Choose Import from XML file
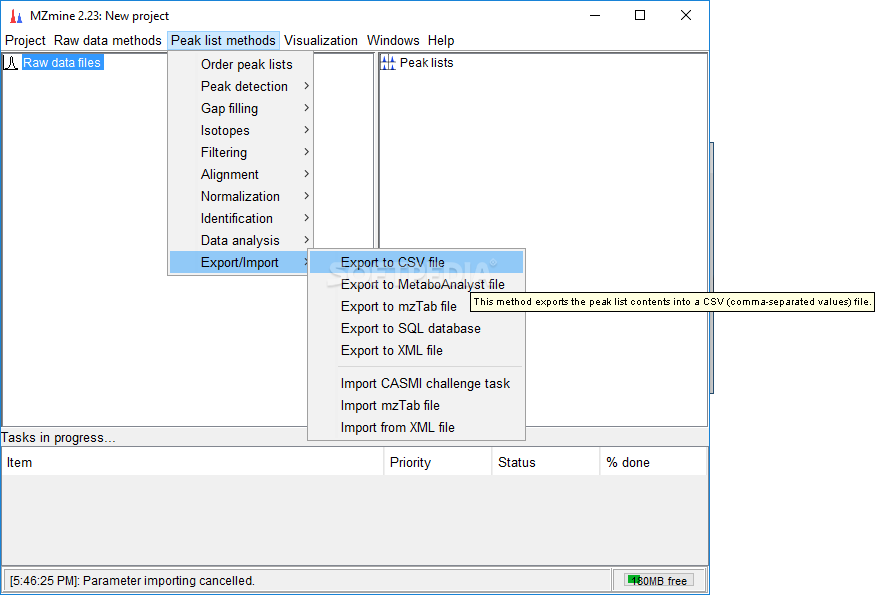875x595 pixels. point(416,428)
